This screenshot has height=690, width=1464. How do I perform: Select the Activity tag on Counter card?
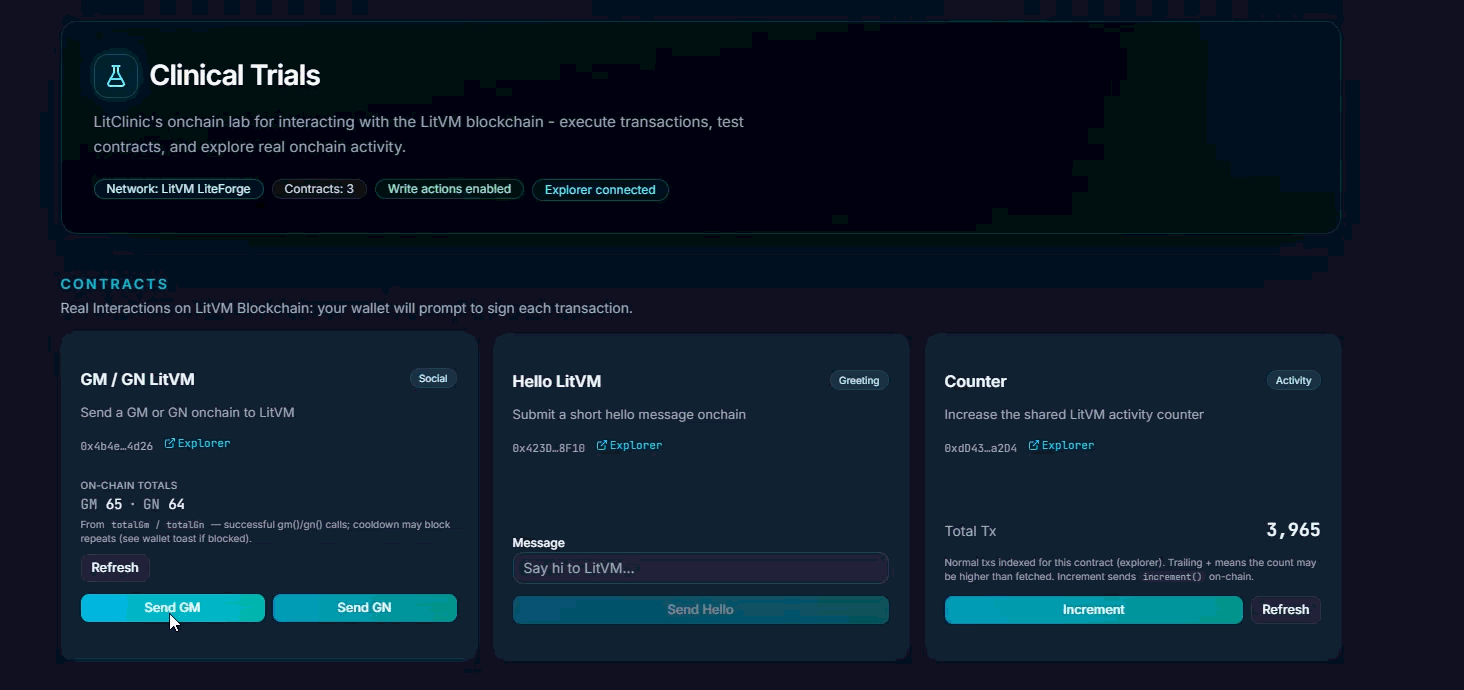[1293, 380]
